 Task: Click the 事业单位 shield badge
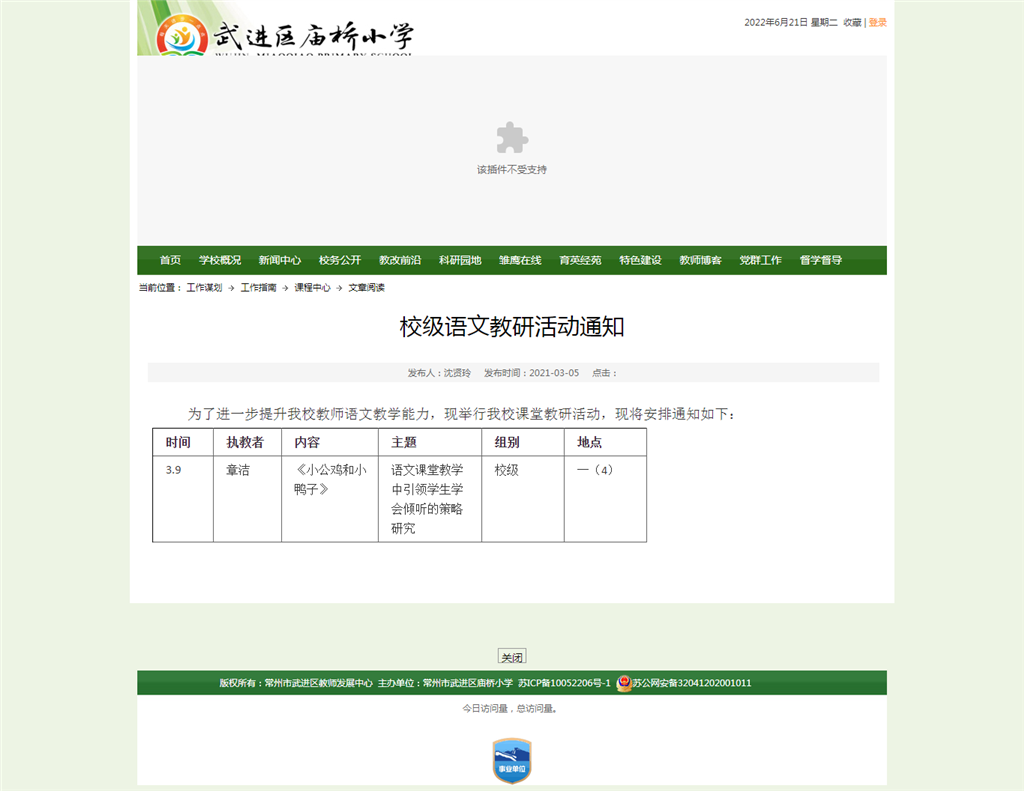coord(512,761)
